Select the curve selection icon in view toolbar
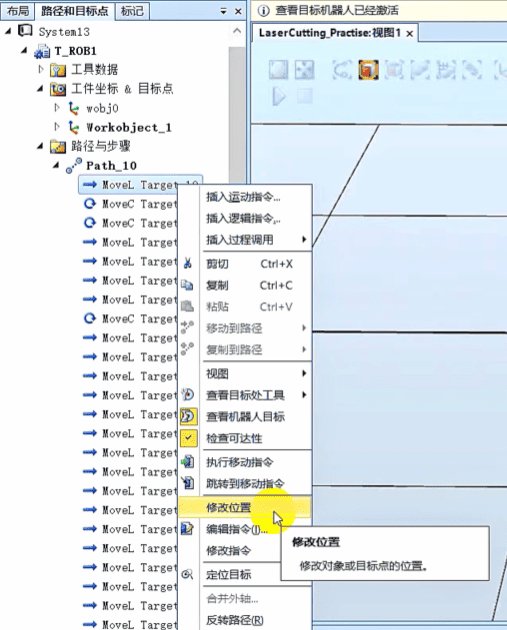Image resolution: width=507 pixels, height=630 pixels. coord(342,70)
